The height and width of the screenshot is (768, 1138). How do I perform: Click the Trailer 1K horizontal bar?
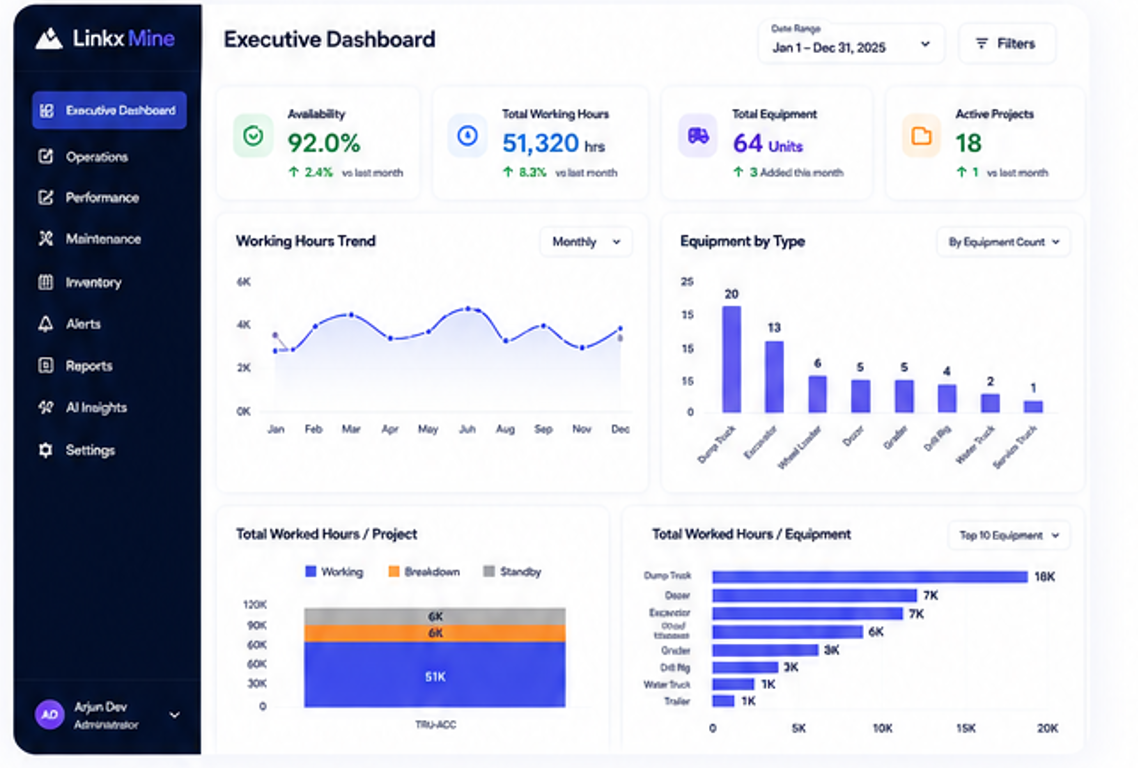coord(723,701)
